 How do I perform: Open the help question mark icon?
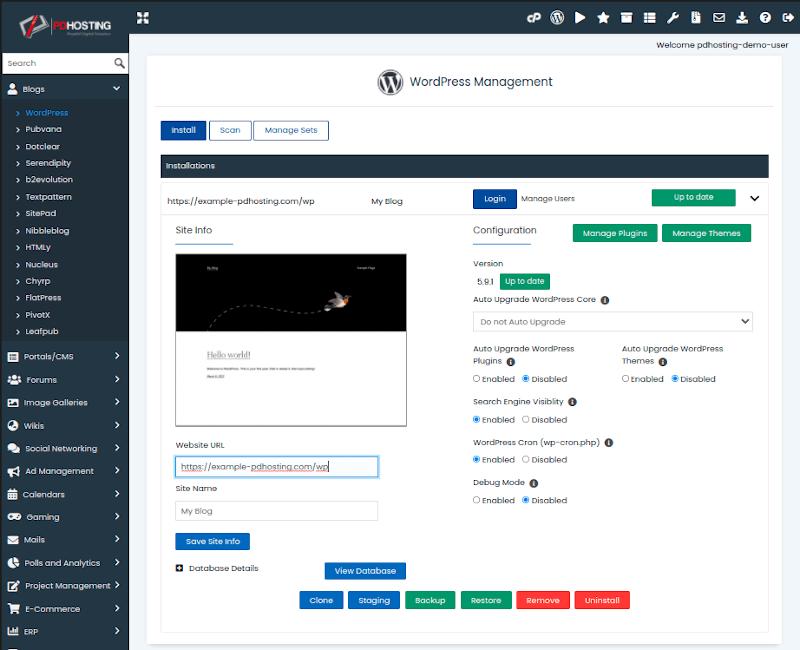[x=765, y=18]
